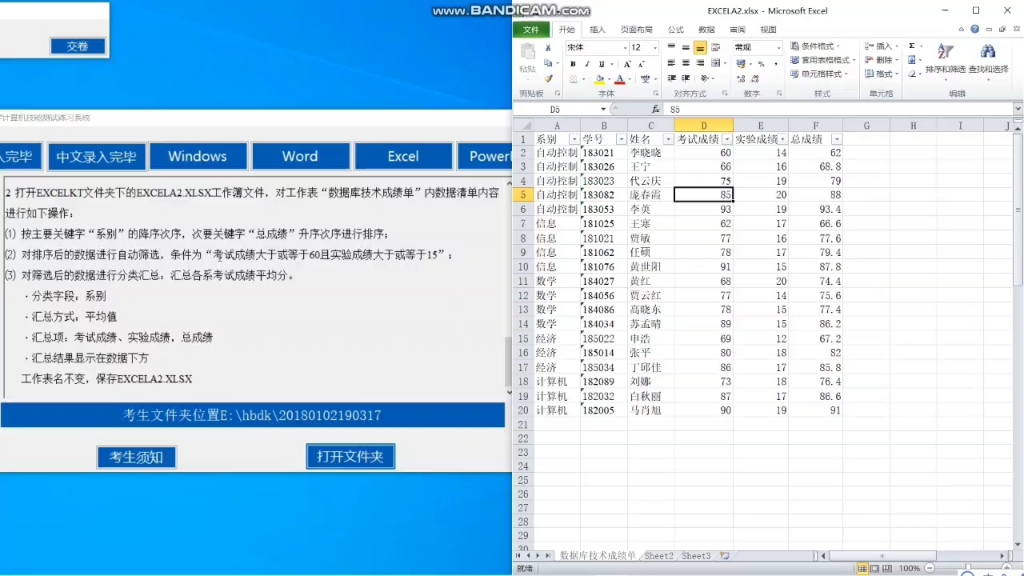Viewport: 1024px width, 576px height.
Task: Toggle bold formatting
Action: (x=572, y=63)
